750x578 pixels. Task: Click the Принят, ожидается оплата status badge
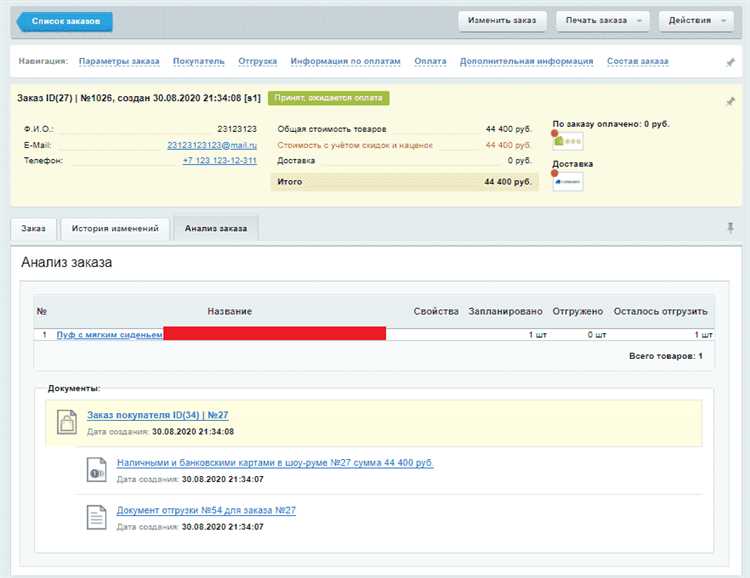329,98
